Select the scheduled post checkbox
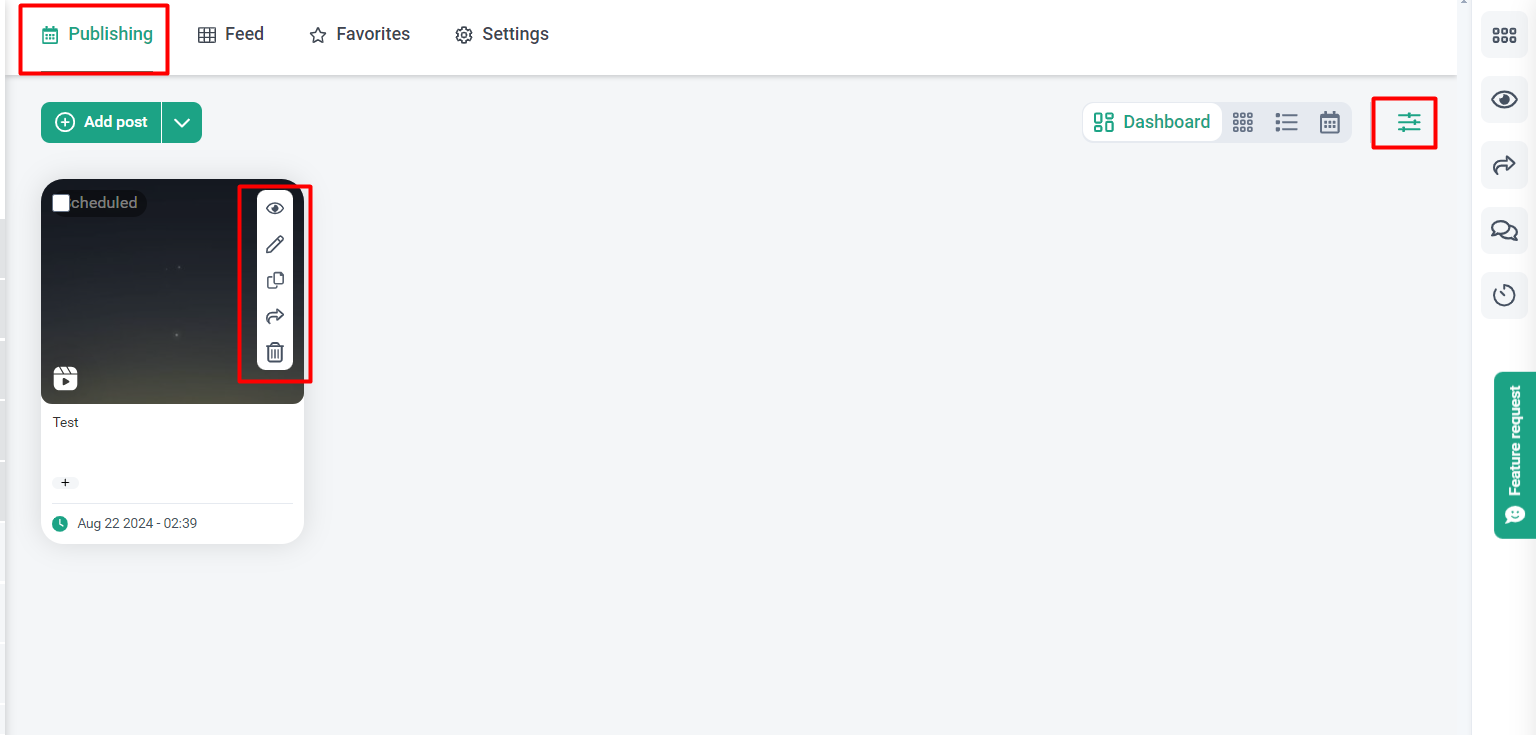 (x=61, y=203)
